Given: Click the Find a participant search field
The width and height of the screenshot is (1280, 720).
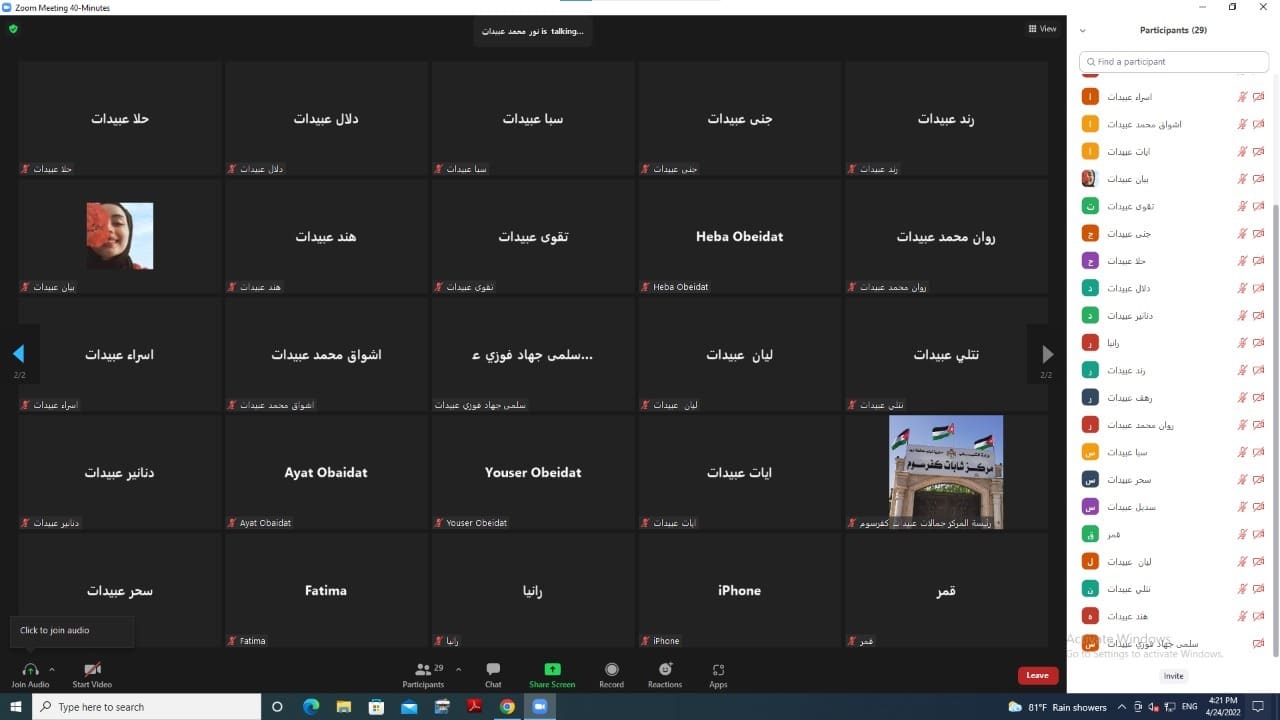Looking at the screenshot, I should pyautogui.click(x=1174, y=62).
